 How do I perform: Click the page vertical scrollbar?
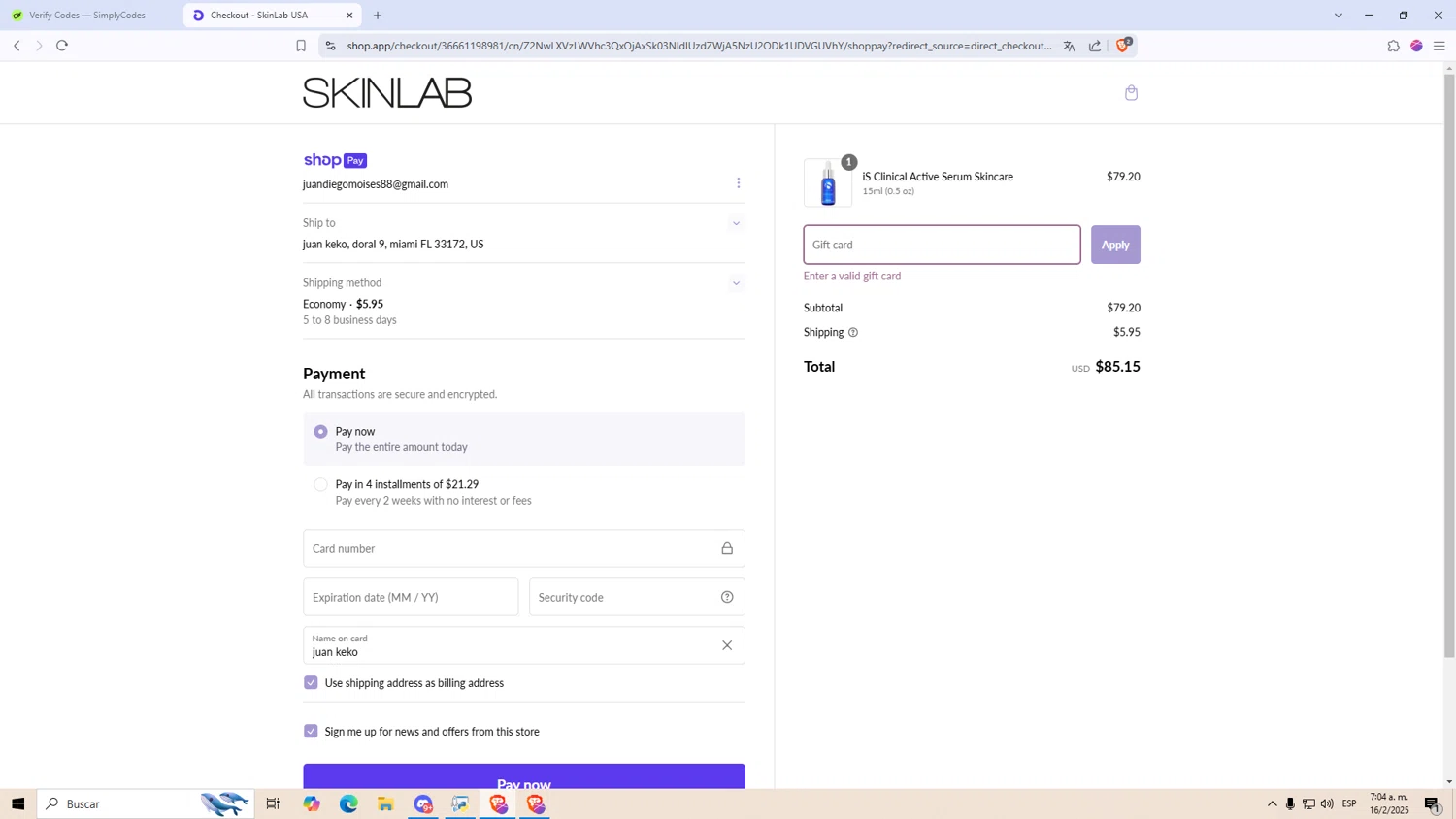pyautogui.click(x=1449, y=364)
